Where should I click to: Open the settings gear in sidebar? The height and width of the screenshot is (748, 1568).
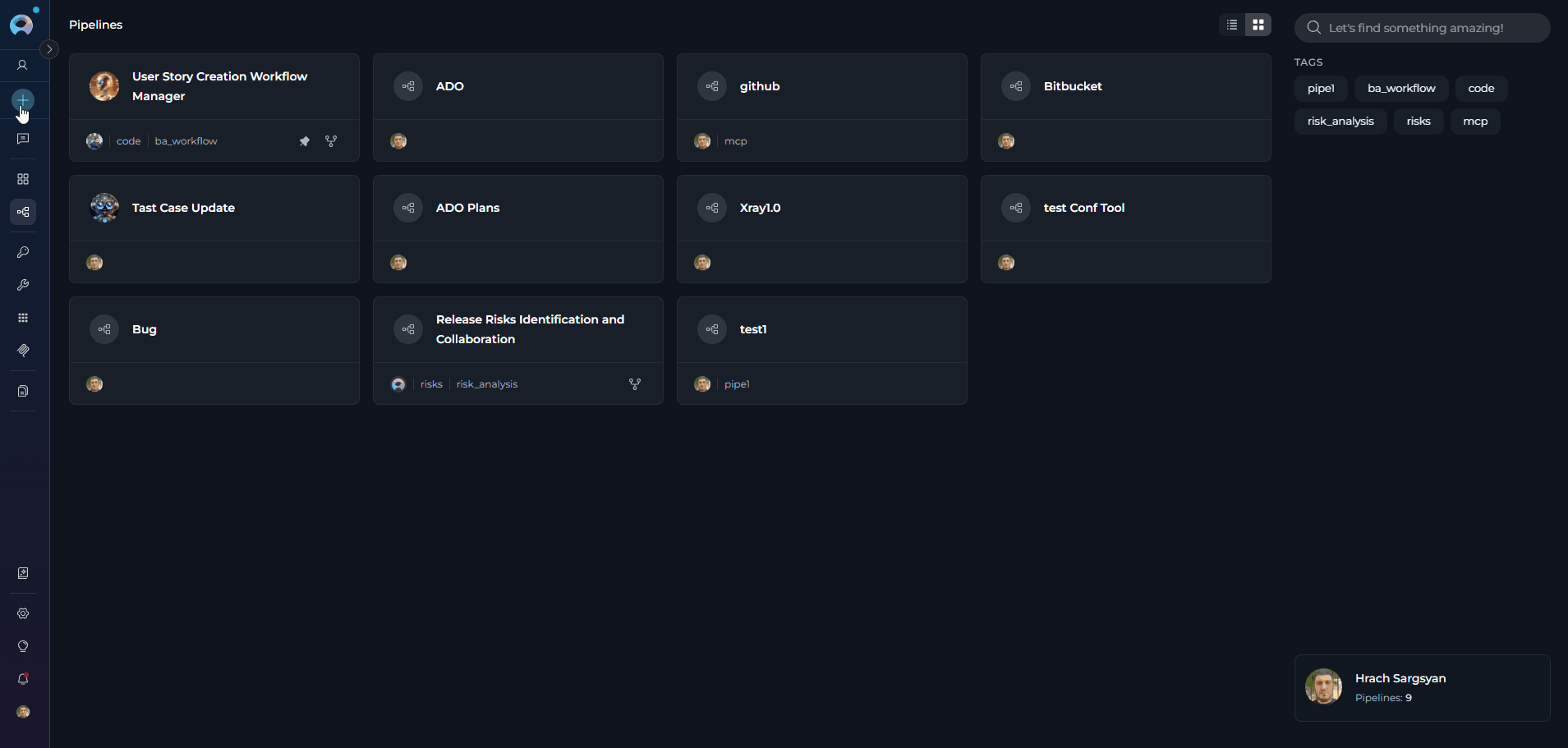point(22,613)
